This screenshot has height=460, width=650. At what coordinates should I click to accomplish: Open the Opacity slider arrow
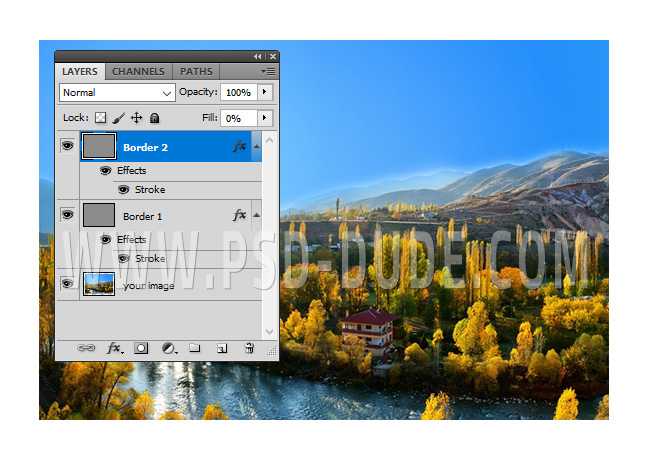[x=265, y=92]
